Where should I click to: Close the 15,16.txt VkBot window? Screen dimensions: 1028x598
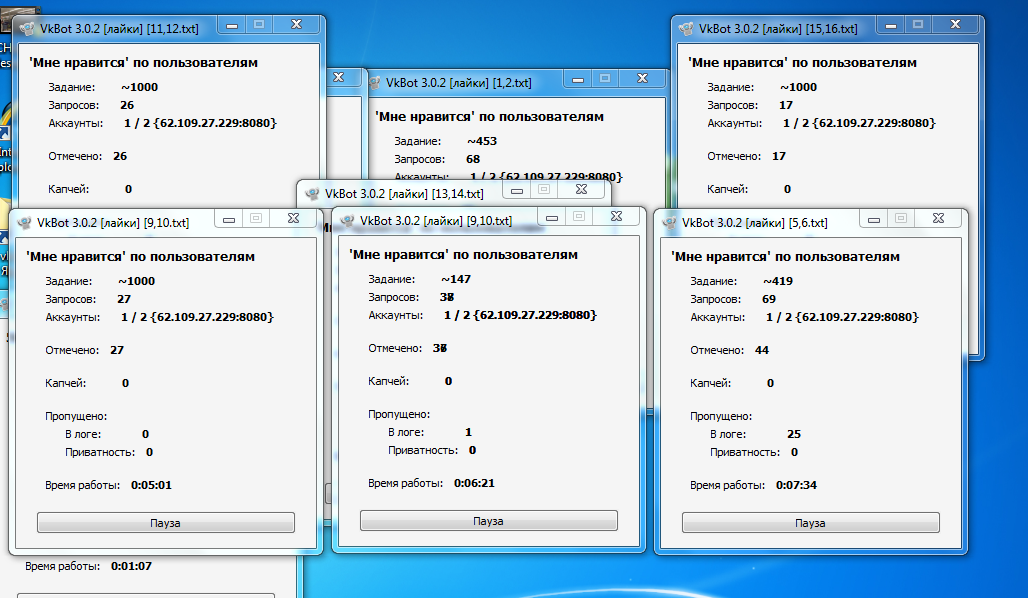(x=955, y=24)
